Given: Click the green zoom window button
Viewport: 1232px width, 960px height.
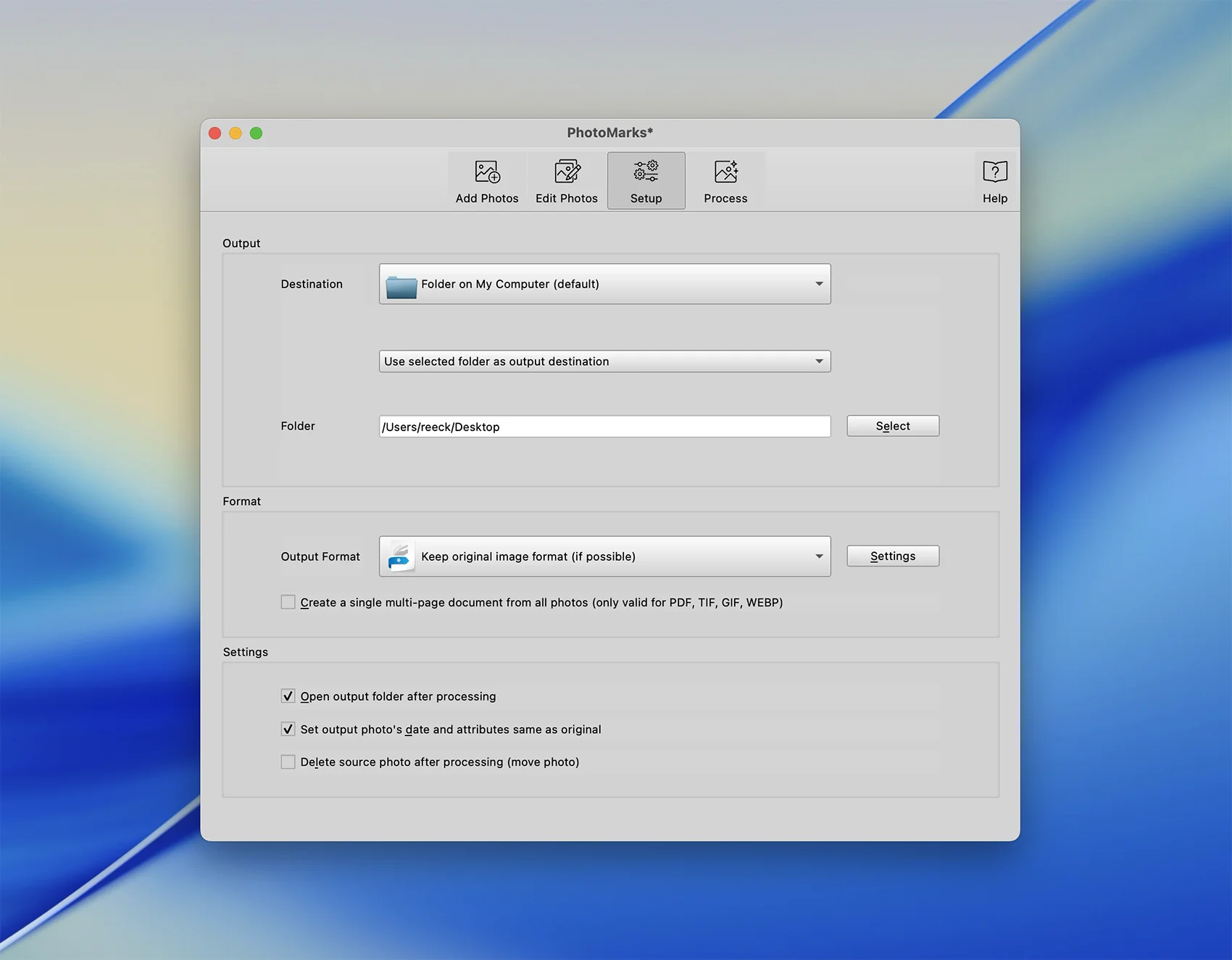Looking at the screenshot, I should [x=256, y=133].
